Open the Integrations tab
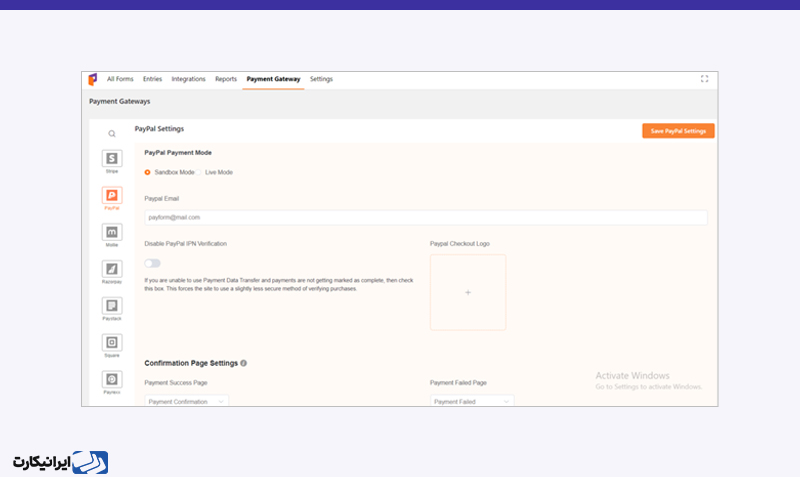Viewport: 800px width, 477px height. click(188, 79)
